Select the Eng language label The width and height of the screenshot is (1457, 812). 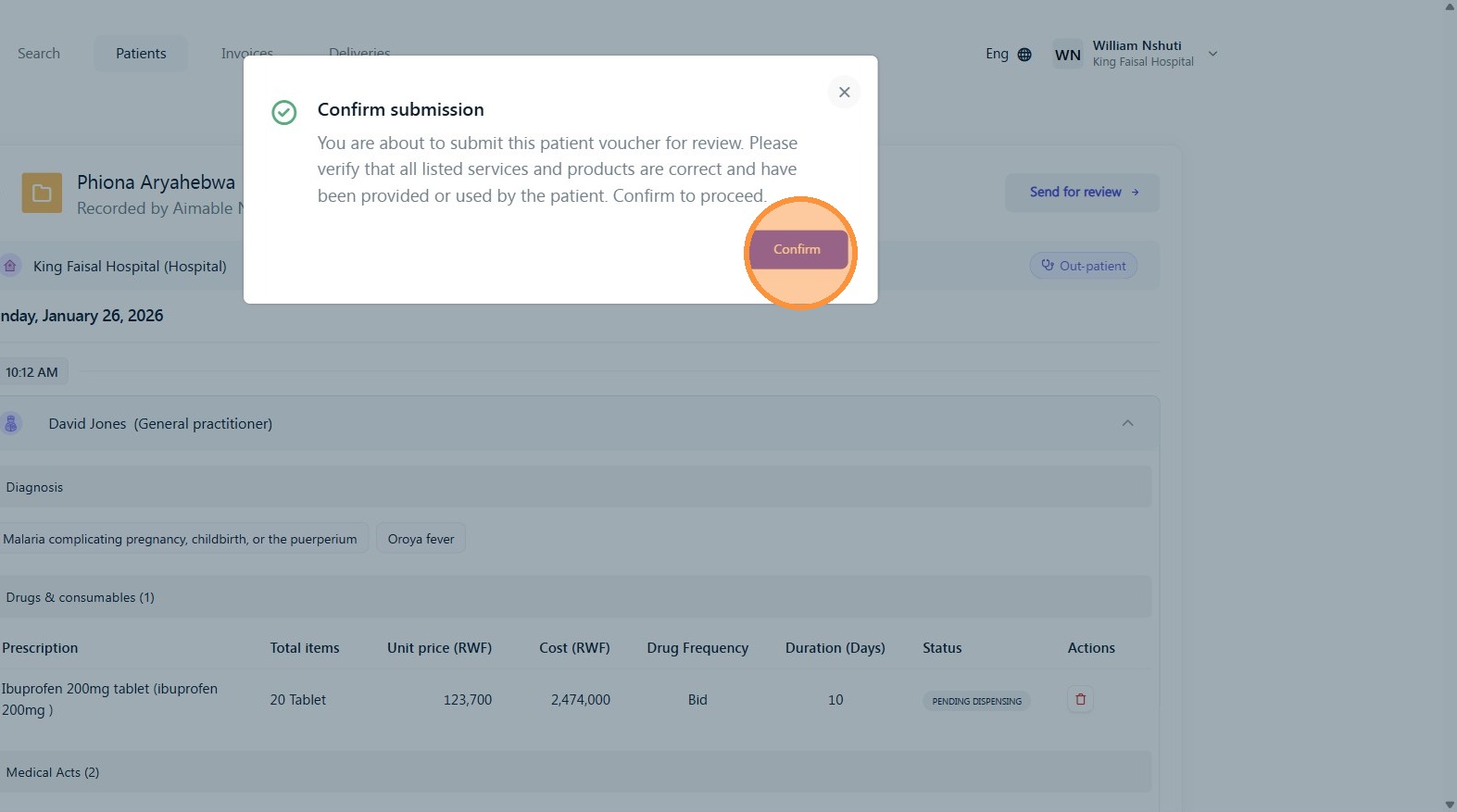point(997,54)
